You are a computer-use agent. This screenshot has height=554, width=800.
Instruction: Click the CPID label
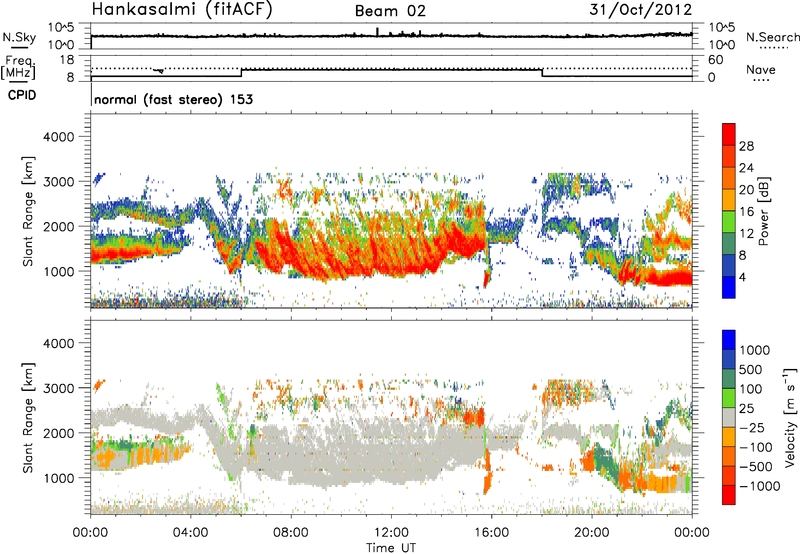coord(22,95)
